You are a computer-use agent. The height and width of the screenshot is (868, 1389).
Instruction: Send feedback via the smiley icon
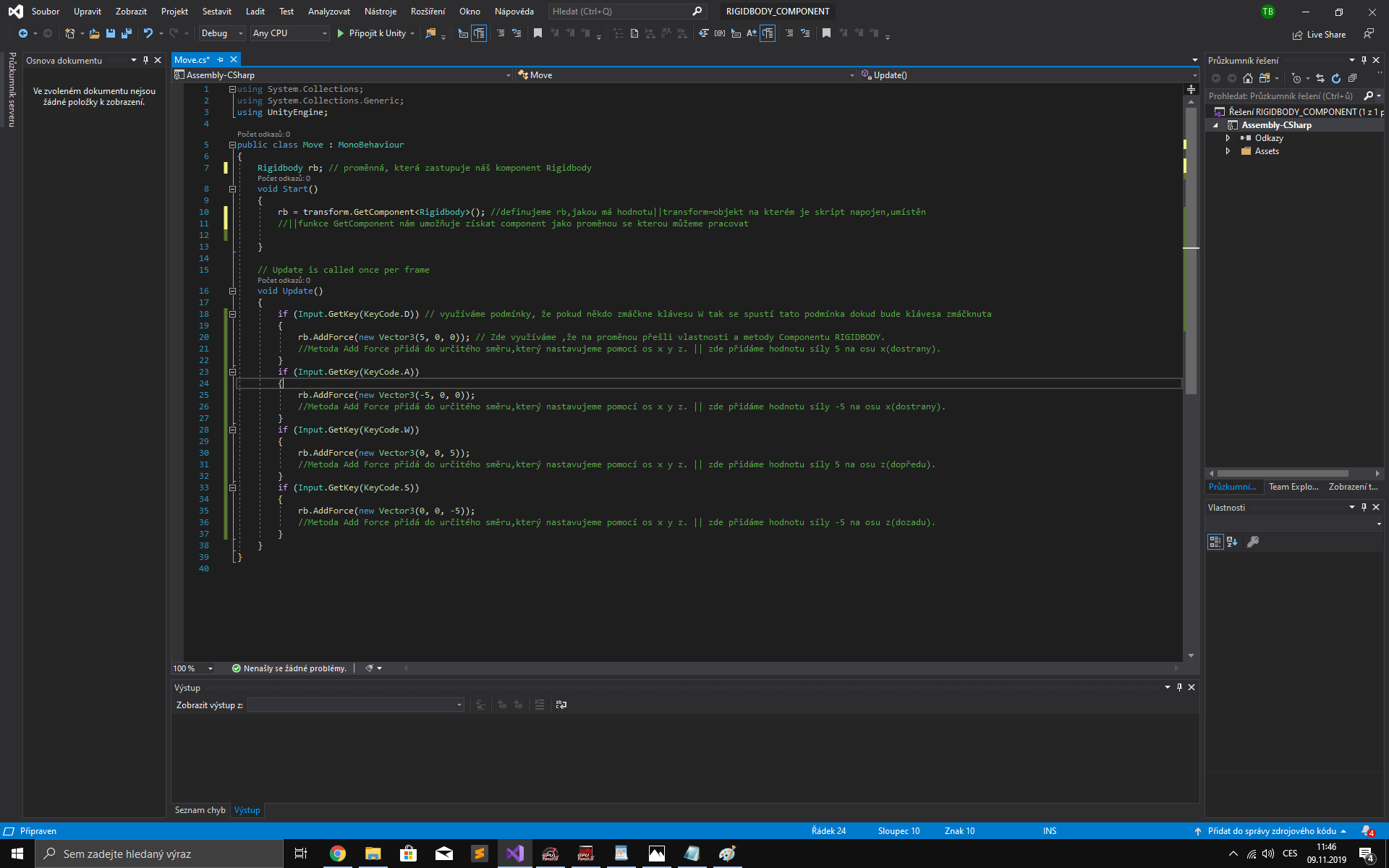pyautogui.click(x=1369, y=33)
